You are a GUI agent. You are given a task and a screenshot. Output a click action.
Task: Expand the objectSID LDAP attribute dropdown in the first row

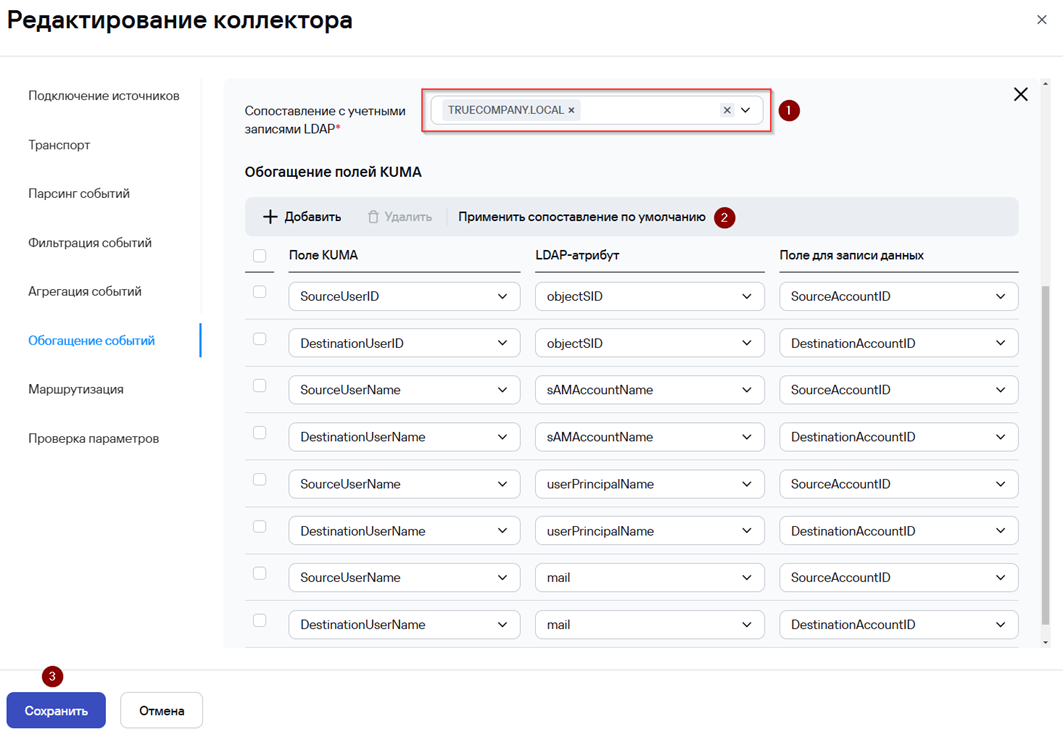point(649,296)
